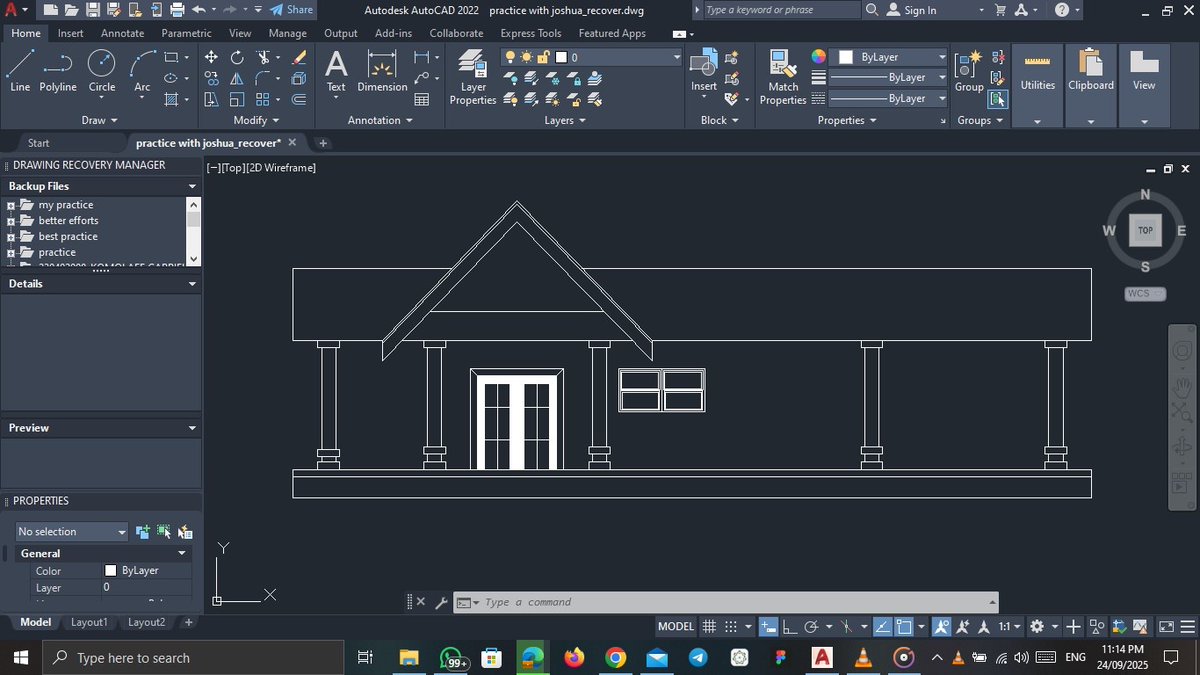Toggle dynamic input in status bar
The height and width of the screenshot is (675, 1200).
point(768,627)
